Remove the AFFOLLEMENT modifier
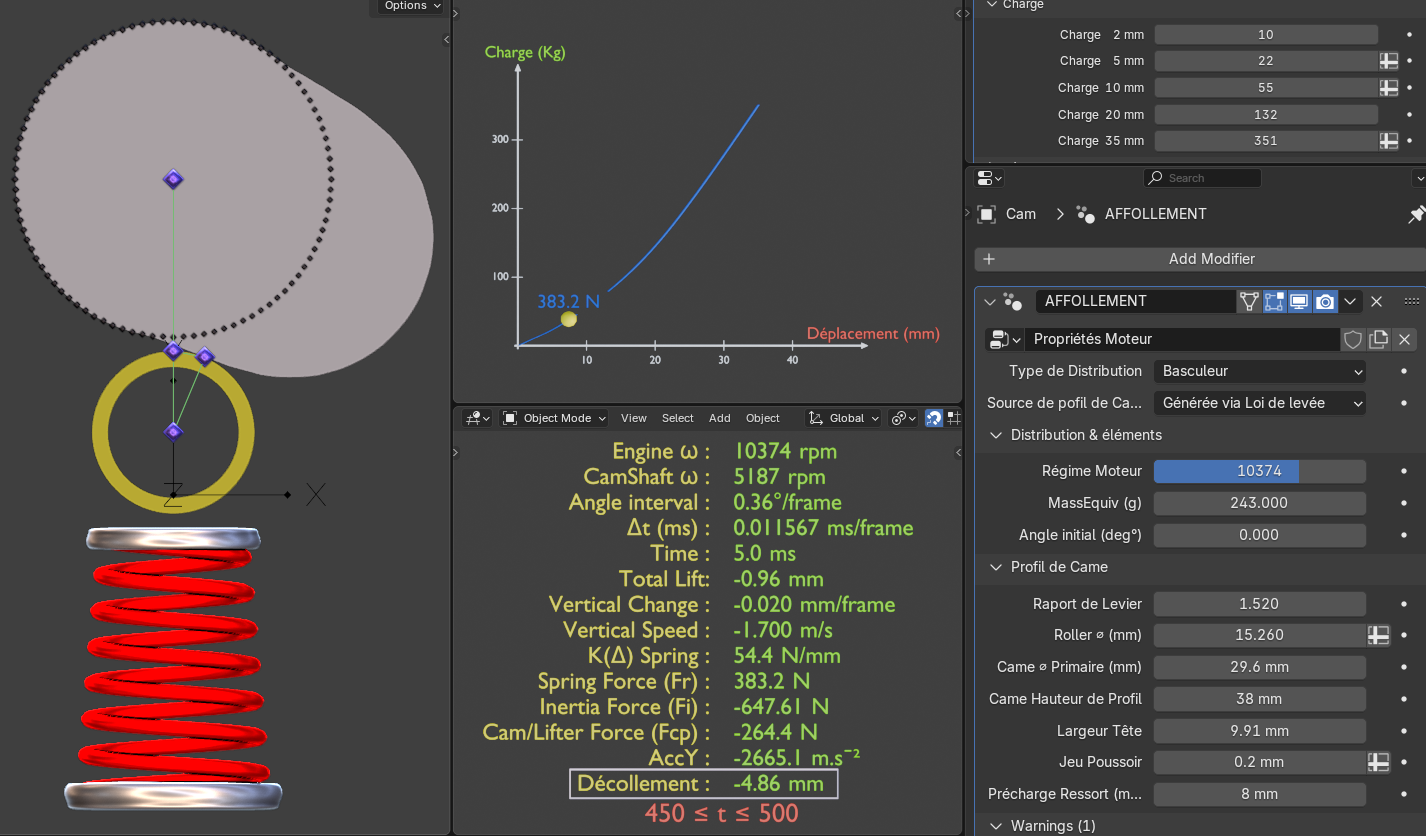1426x836 pixels. pos(1376,301)
